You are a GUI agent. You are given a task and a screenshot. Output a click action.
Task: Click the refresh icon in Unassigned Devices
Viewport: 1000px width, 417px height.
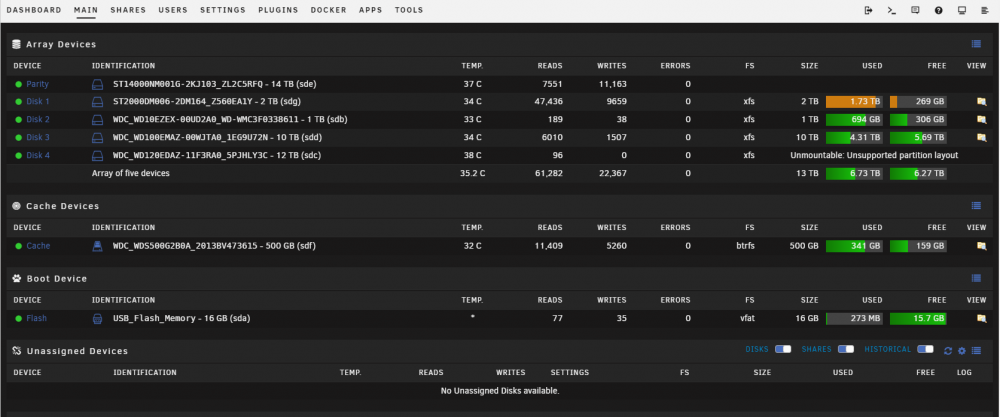[x=948, y=351]
